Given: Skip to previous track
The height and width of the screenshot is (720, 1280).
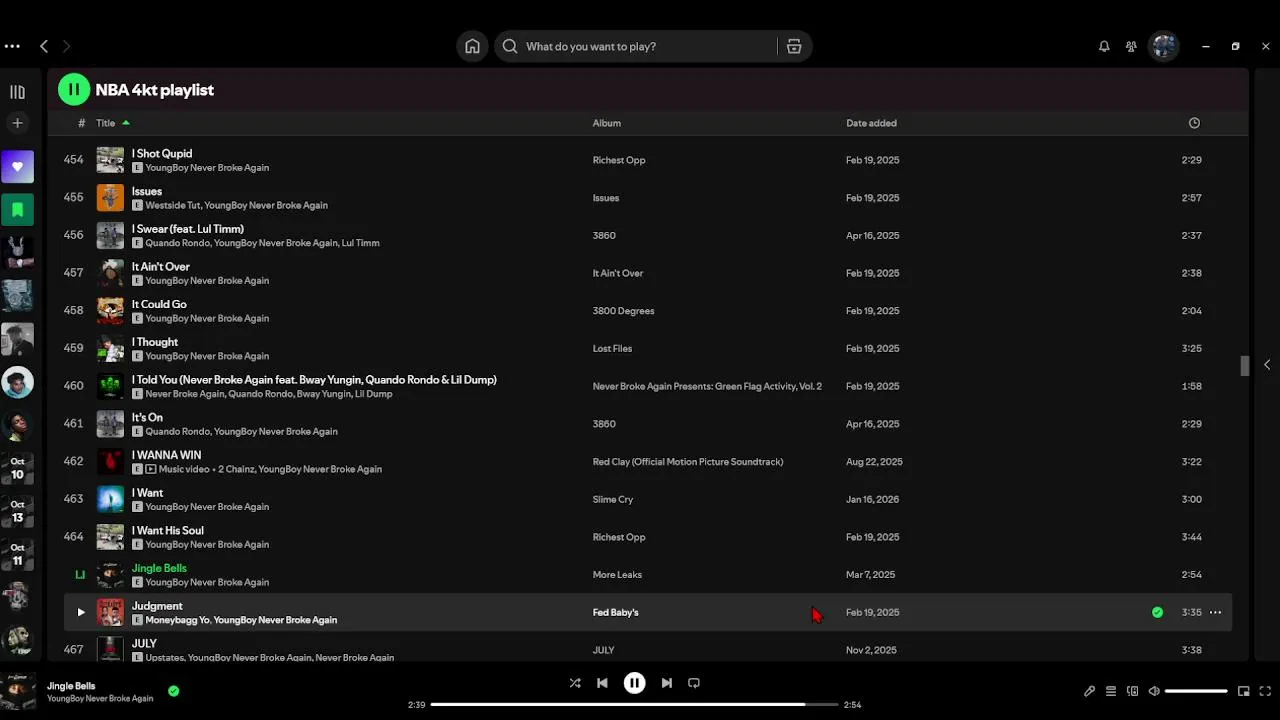Looking at the screenshot, I should click(x=602, y=683).
